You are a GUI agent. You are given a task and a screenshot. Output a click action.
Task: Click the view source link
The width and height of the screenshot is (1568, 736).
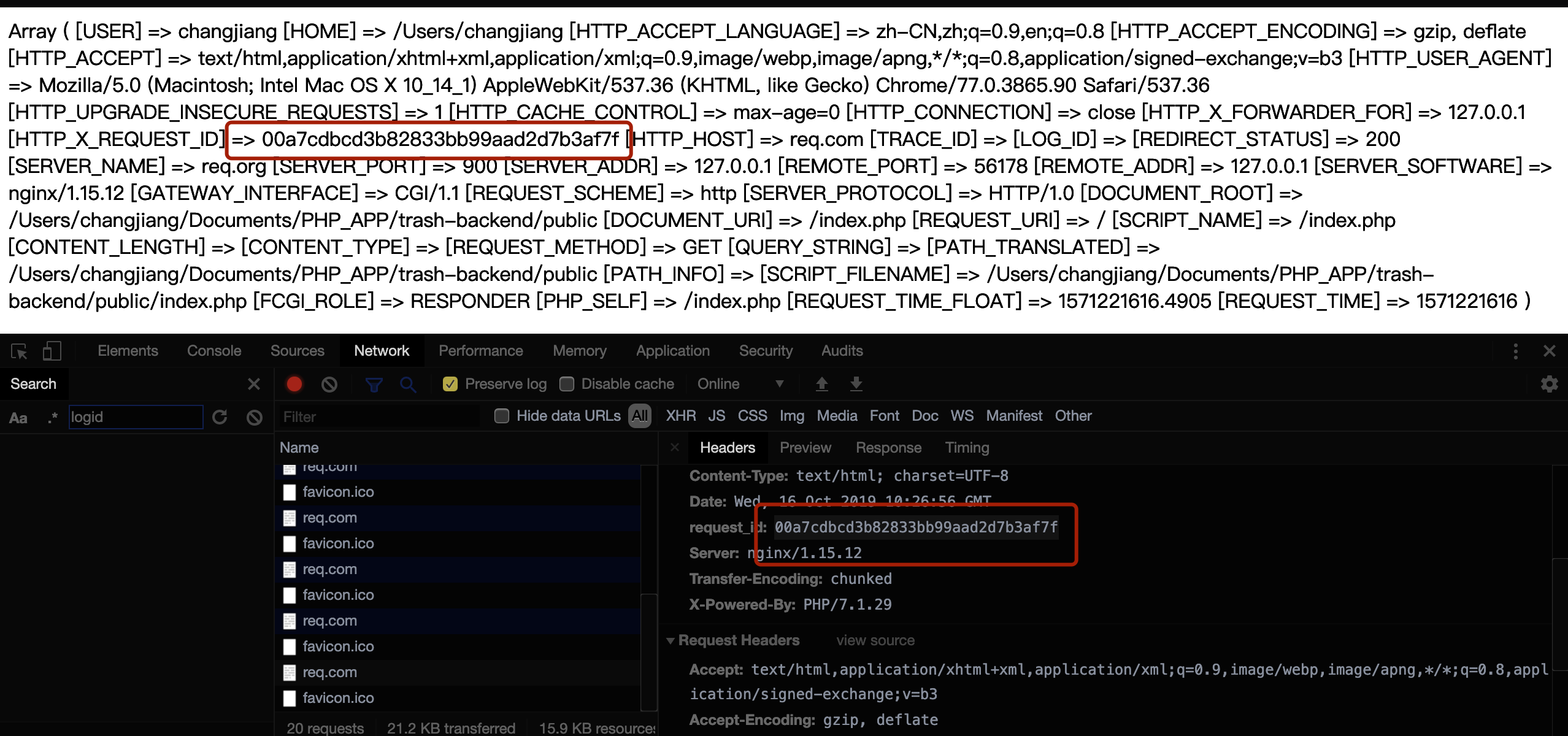875,640
